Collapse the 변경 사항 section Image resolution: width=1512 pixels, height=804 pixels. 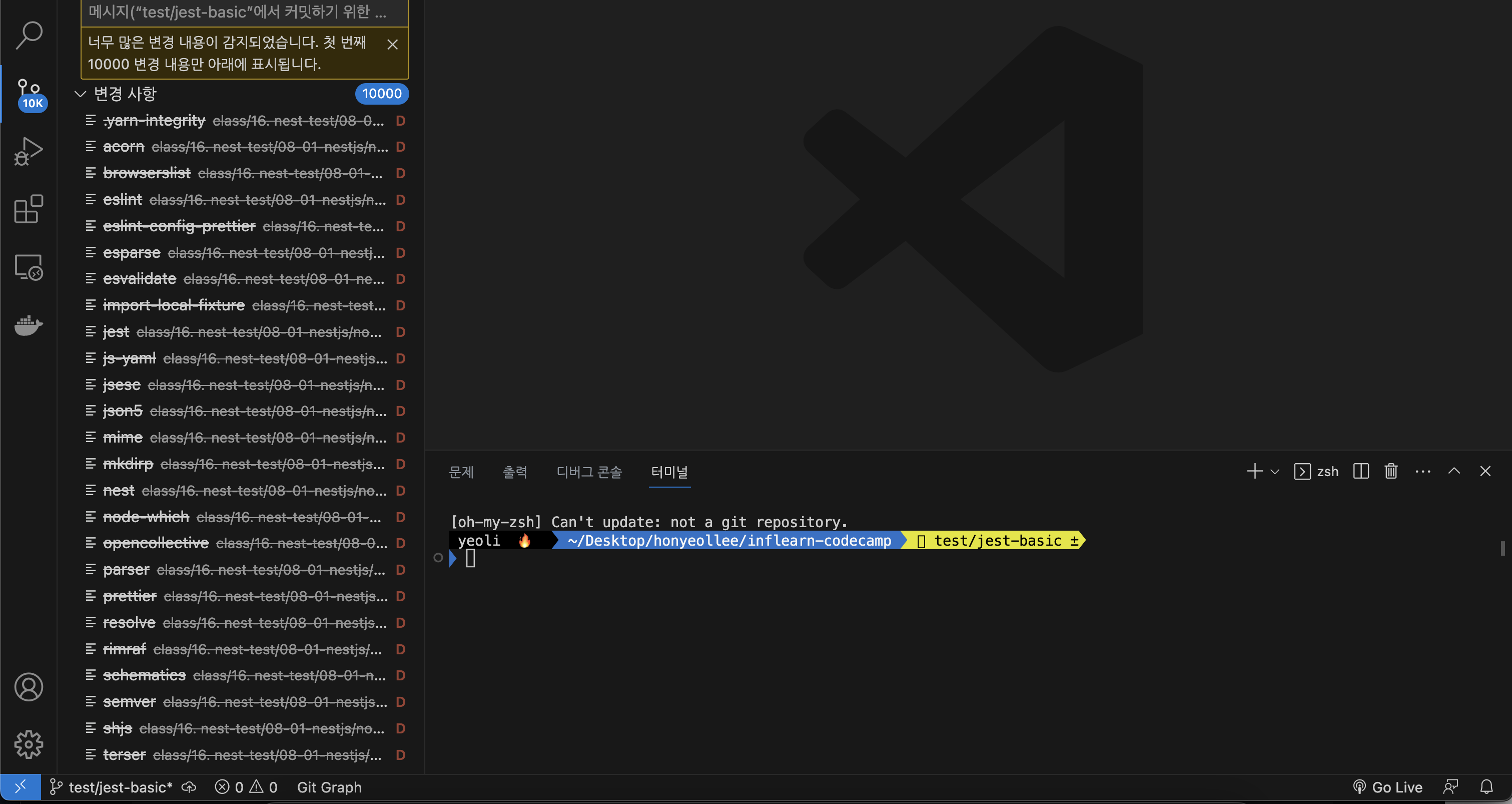tap(81, 94)
